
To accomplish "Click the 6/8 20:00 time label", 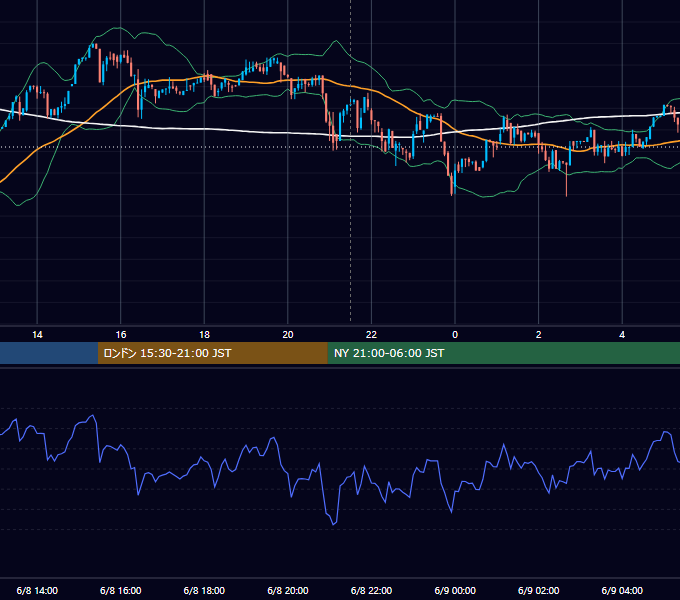I will [288, 590].
